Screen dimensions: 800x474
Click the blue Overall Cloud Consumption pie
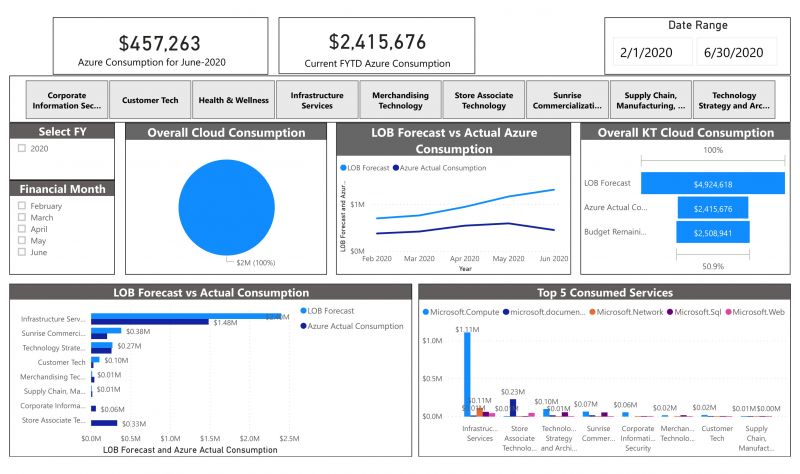[x=227, y=207]
